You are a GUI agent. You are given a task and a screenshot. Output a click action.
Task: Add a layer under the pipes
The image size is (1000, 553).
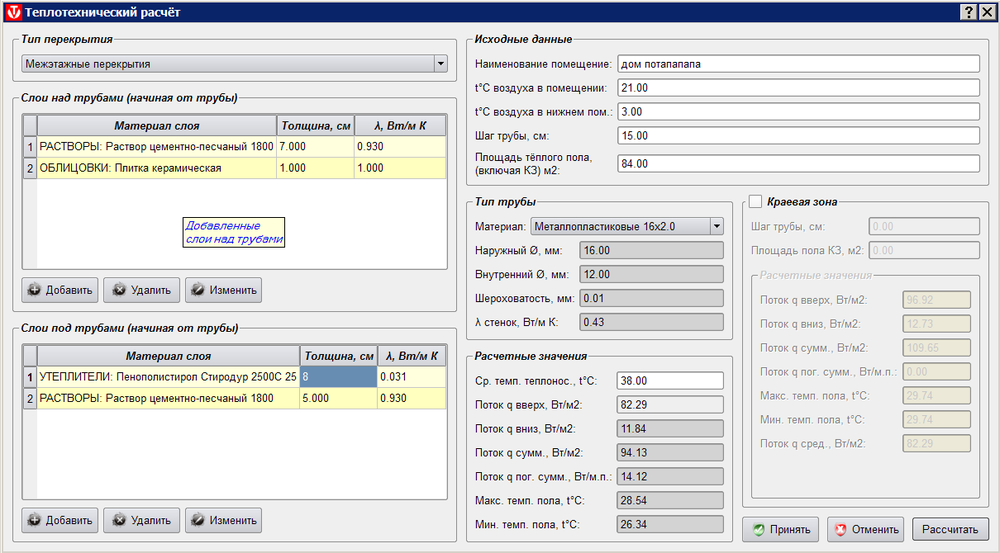[60, 521]
